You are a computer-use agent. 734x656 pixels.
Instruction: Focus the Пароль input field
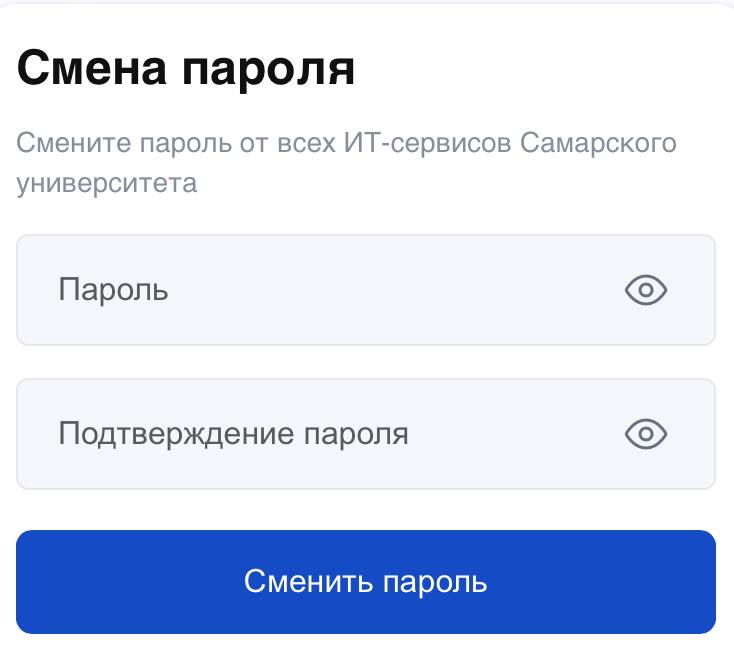click(366, 290)
